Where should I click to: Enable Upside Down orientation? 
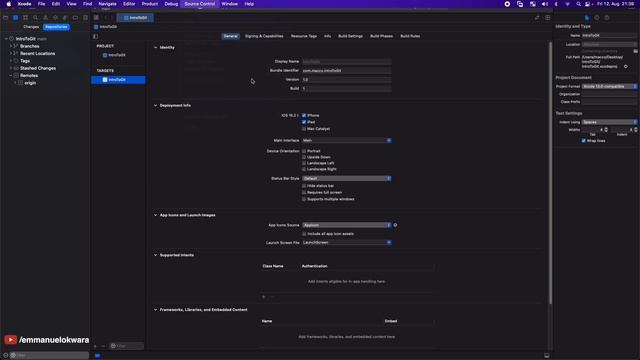pyautogui.click(x=304, y=157)
